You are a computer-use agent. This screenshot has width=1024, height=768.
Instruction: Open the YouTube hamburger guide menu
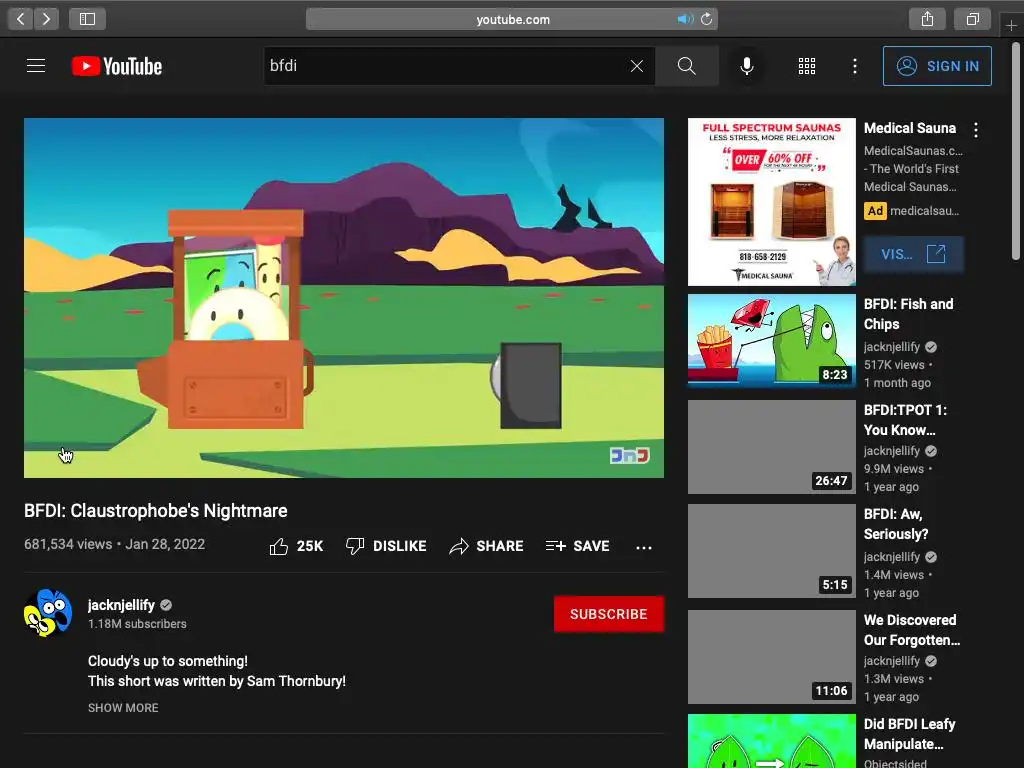pos(36,66)
